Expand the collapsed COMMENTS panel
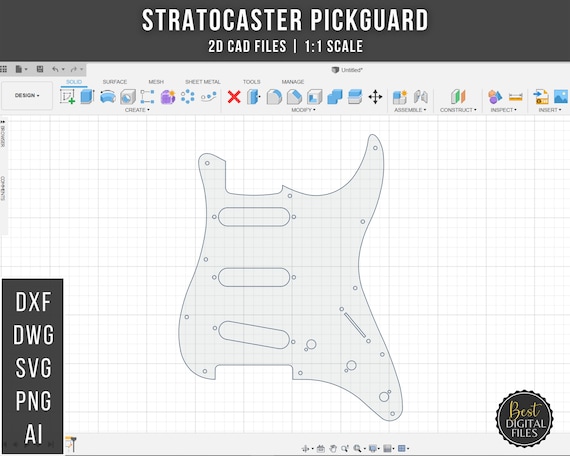This screenshot has width=570, height=456. pos(3,188)
